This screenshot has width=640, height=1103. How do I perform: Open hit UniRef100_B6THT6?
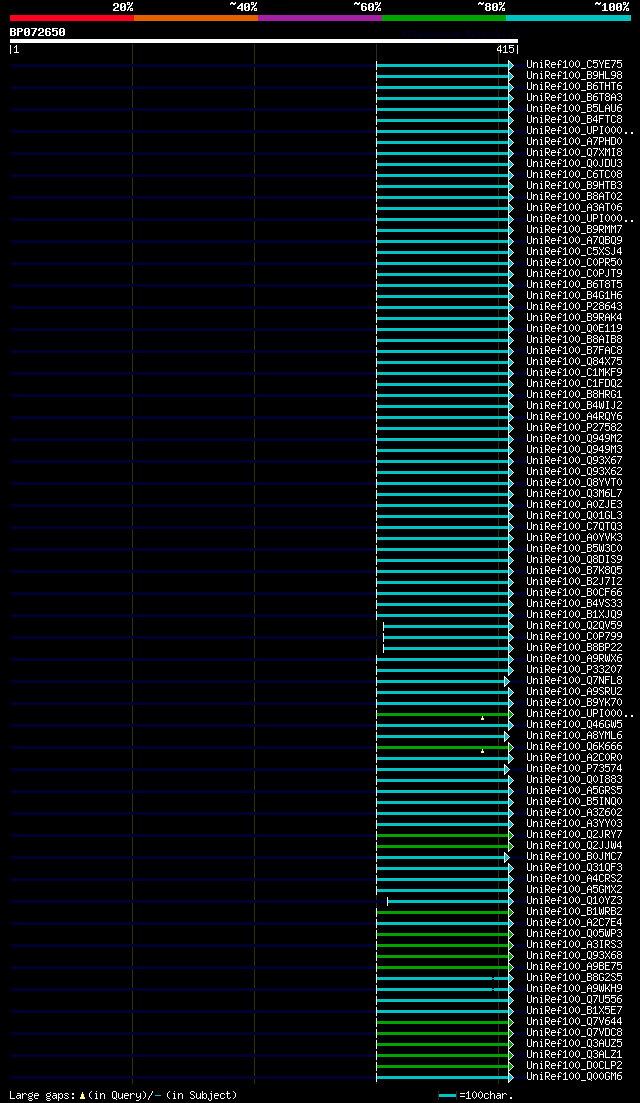coord(574,87)
